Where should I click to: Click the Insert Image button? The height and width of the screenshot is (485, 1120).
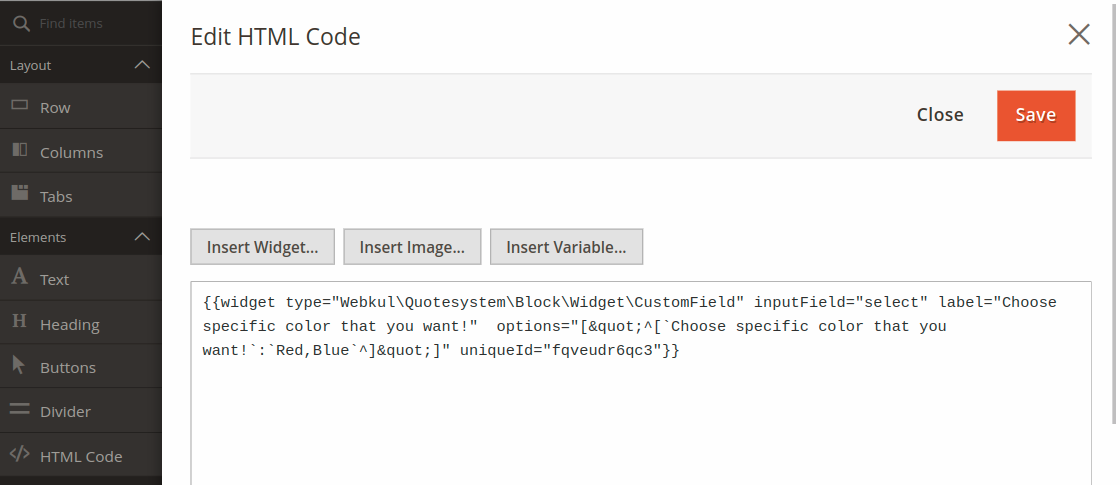click(412, 247)
